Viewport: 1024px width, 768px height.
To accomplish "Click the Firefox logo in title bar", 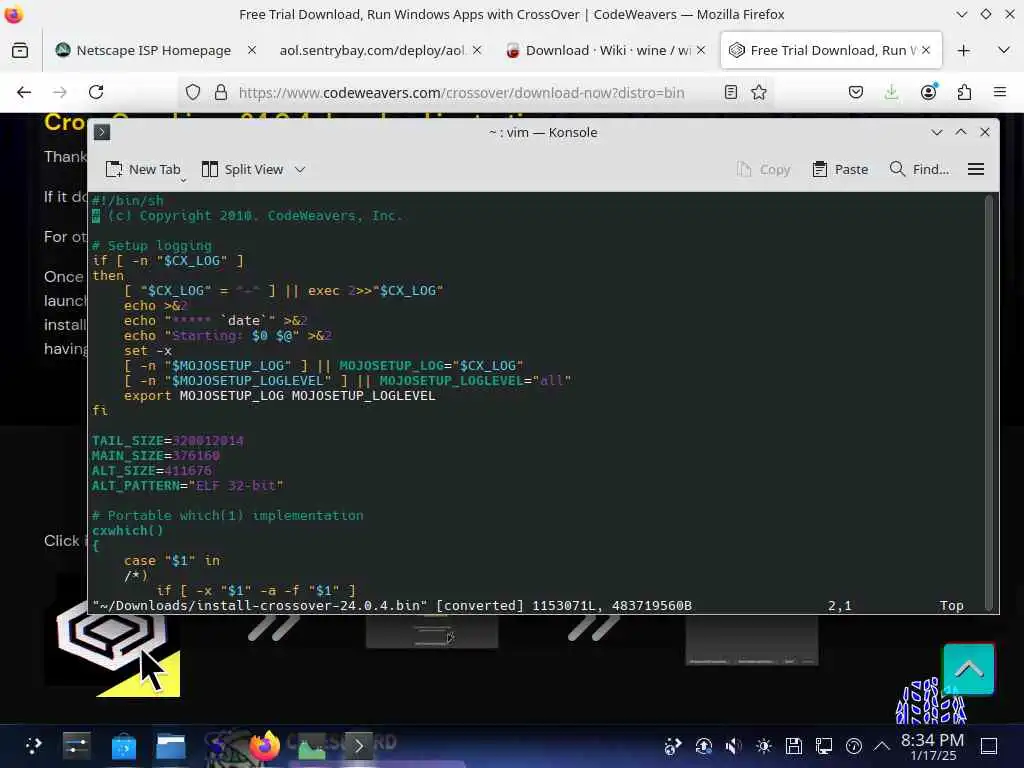I will click(x=14, y=14).
